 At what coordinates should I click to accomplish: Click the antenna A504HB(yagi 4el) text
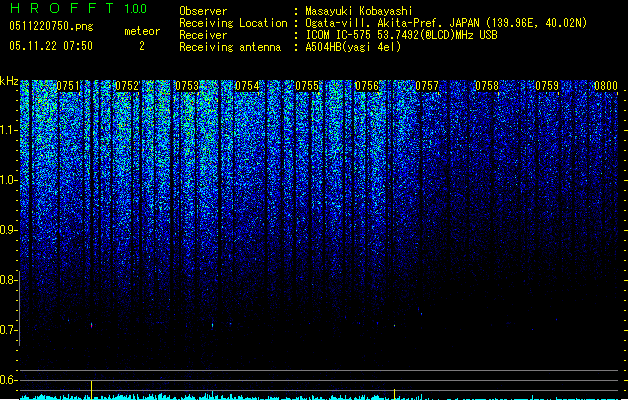pos(353,47)
